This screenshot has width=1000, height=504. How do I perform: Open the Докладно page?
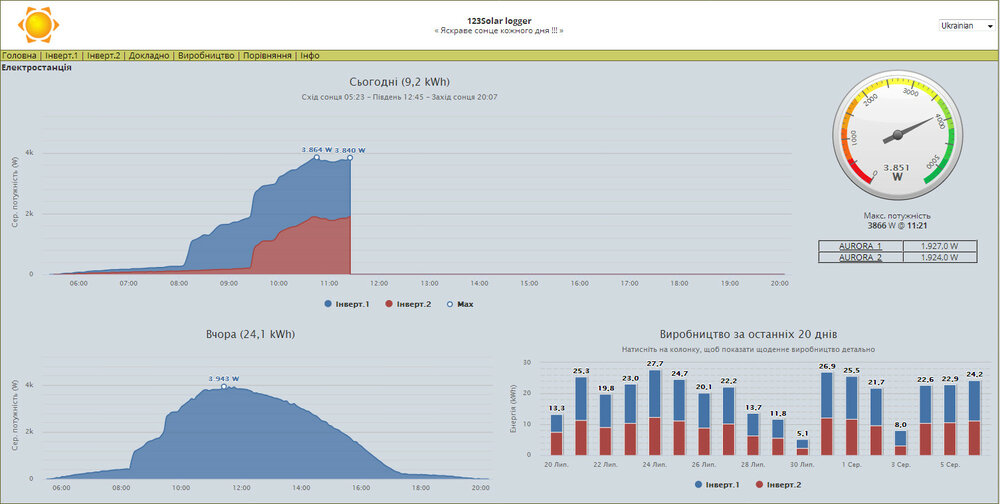point(149,56)
